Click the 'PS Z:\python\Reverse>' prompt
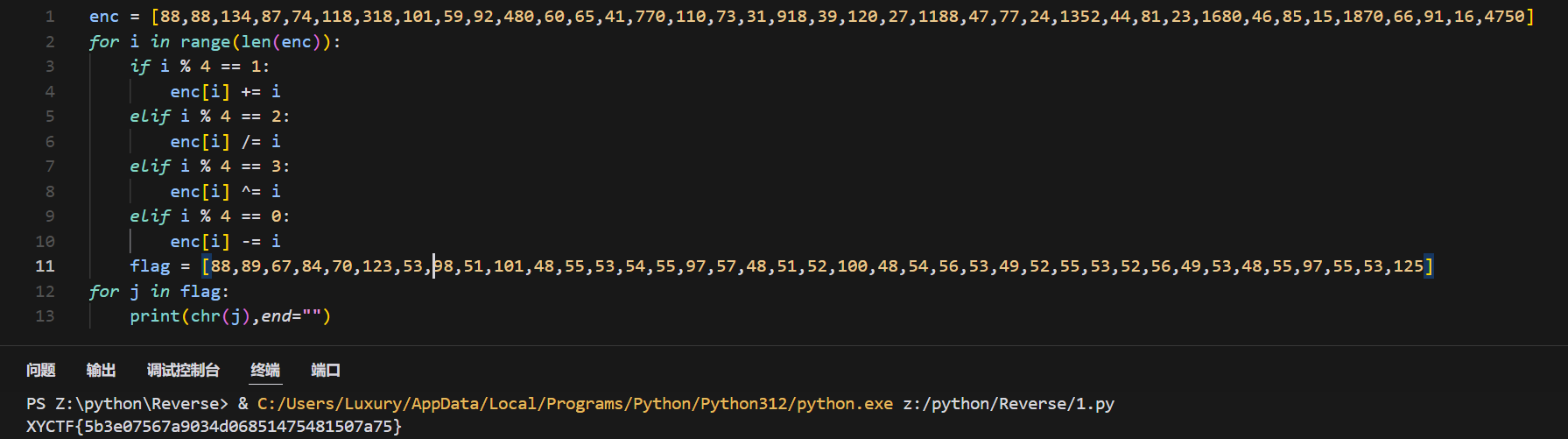This screenshot has height=439, width=1568. click(x=127, y=404)
